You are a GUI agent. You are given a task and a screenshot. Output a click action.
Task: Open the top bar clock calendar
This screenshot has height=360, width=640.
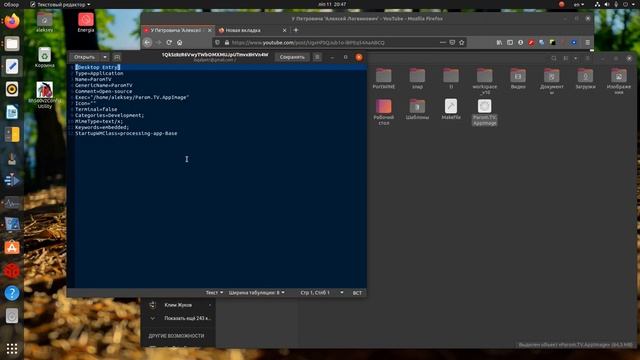click(332, 4)
